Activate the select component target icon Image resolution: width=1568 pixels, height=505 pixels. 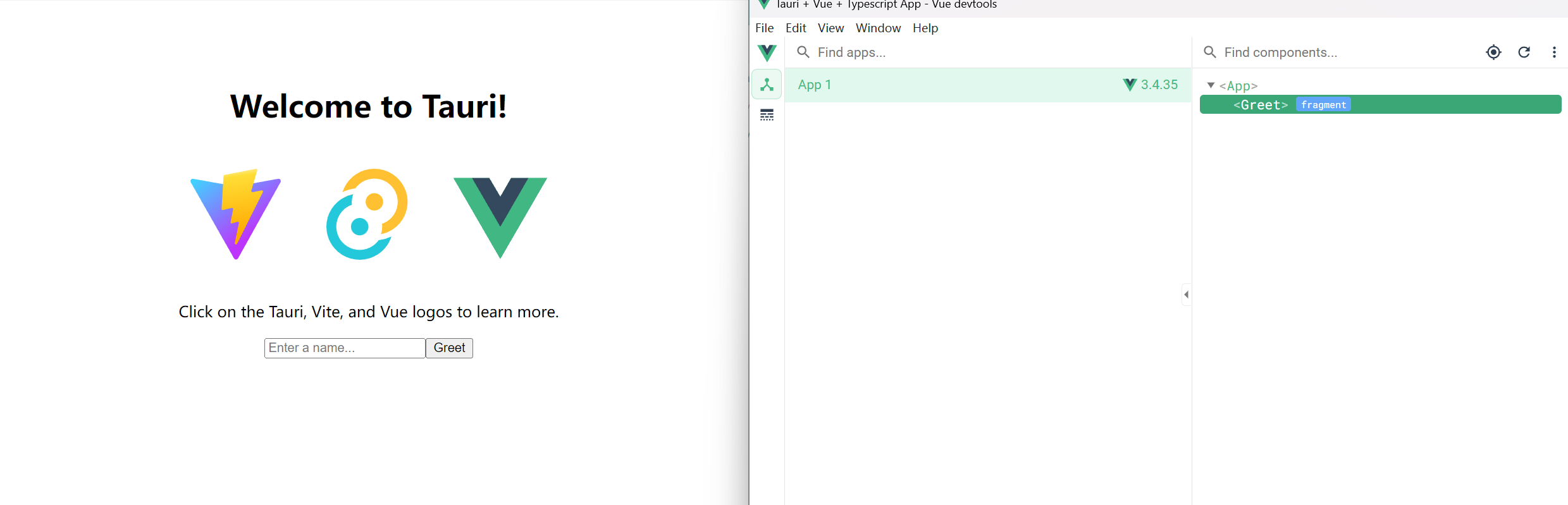click(x=1493, y=52)
